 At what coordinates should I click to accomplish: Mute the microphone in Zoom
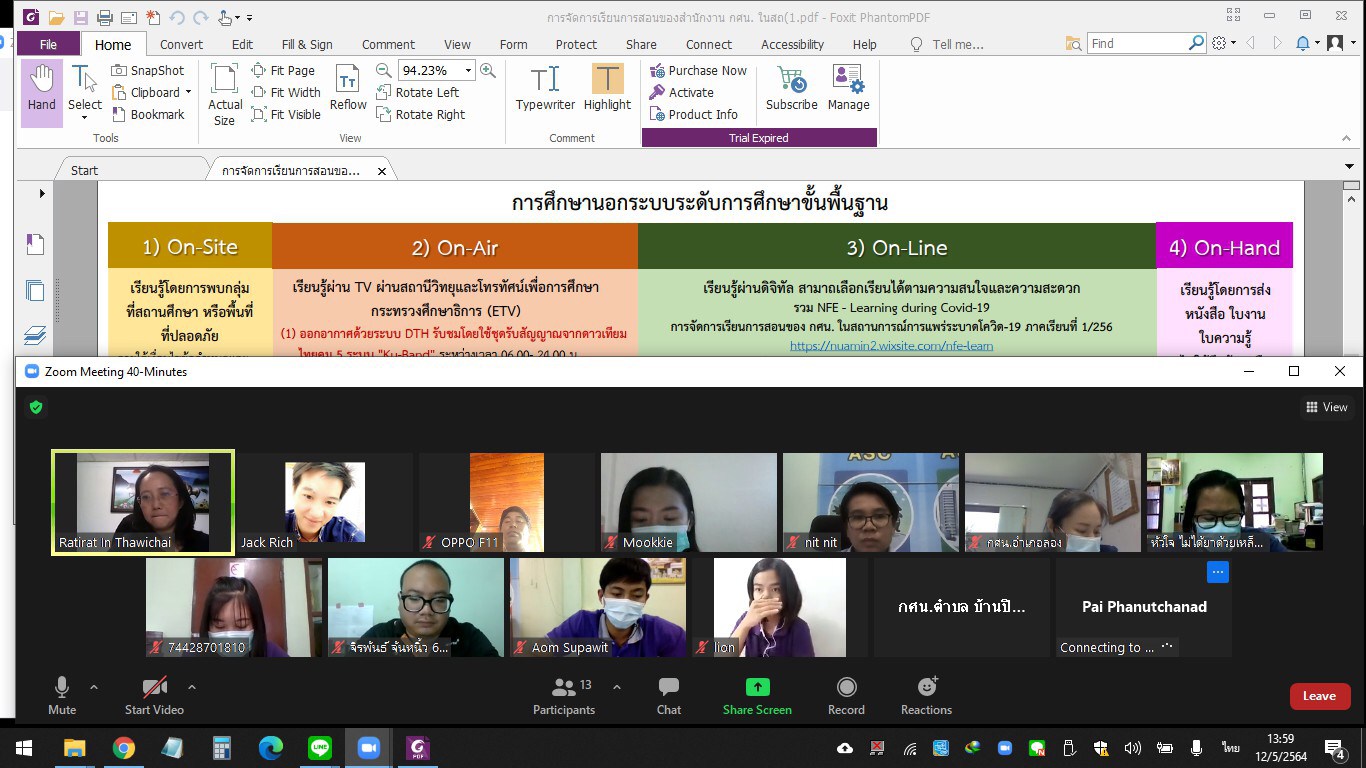pos(62,696)
